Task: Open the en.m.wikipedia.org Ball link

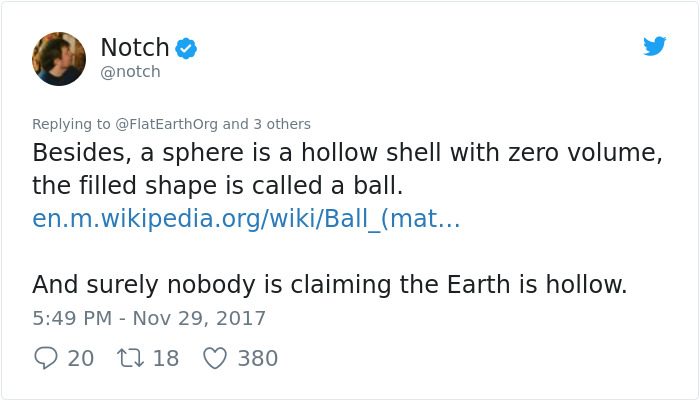Action: click(246, 219)
